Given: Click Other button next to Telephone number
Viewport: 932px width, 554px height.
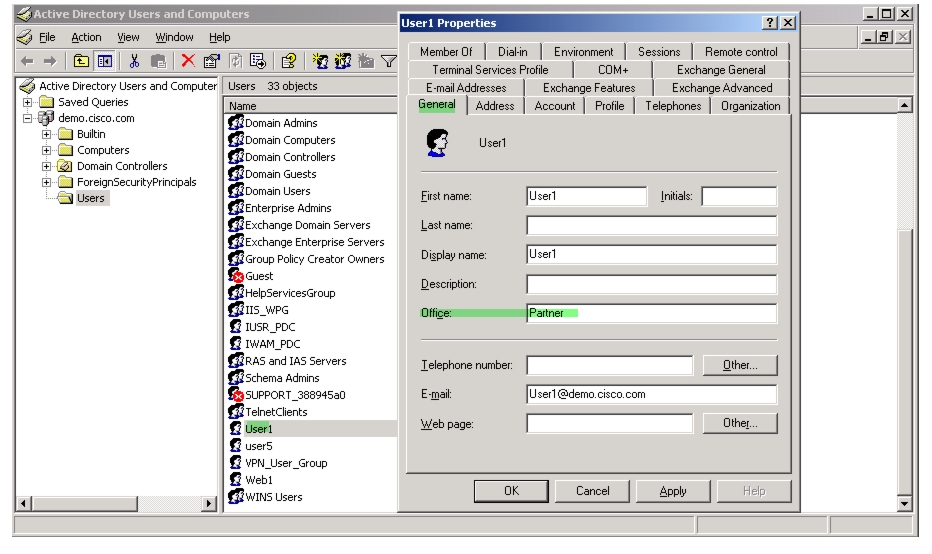Looking at the screenshot, I should point(740,365).
